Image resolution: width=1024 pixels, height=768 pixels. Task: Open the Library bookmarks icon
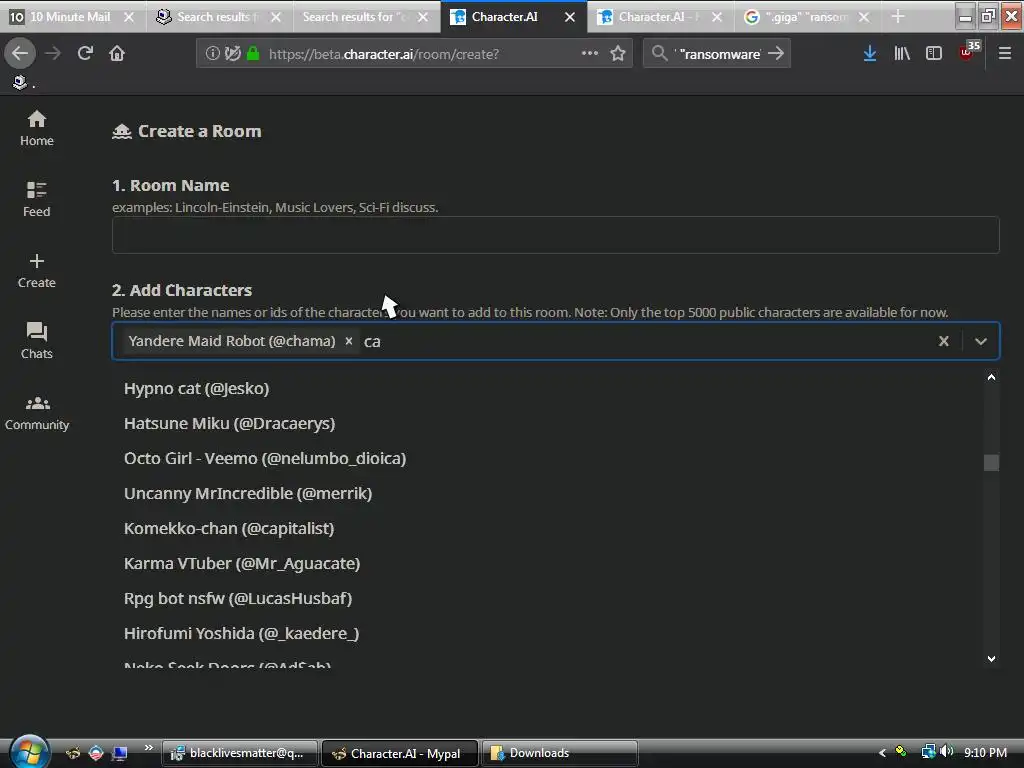click(x=902, y=54)
